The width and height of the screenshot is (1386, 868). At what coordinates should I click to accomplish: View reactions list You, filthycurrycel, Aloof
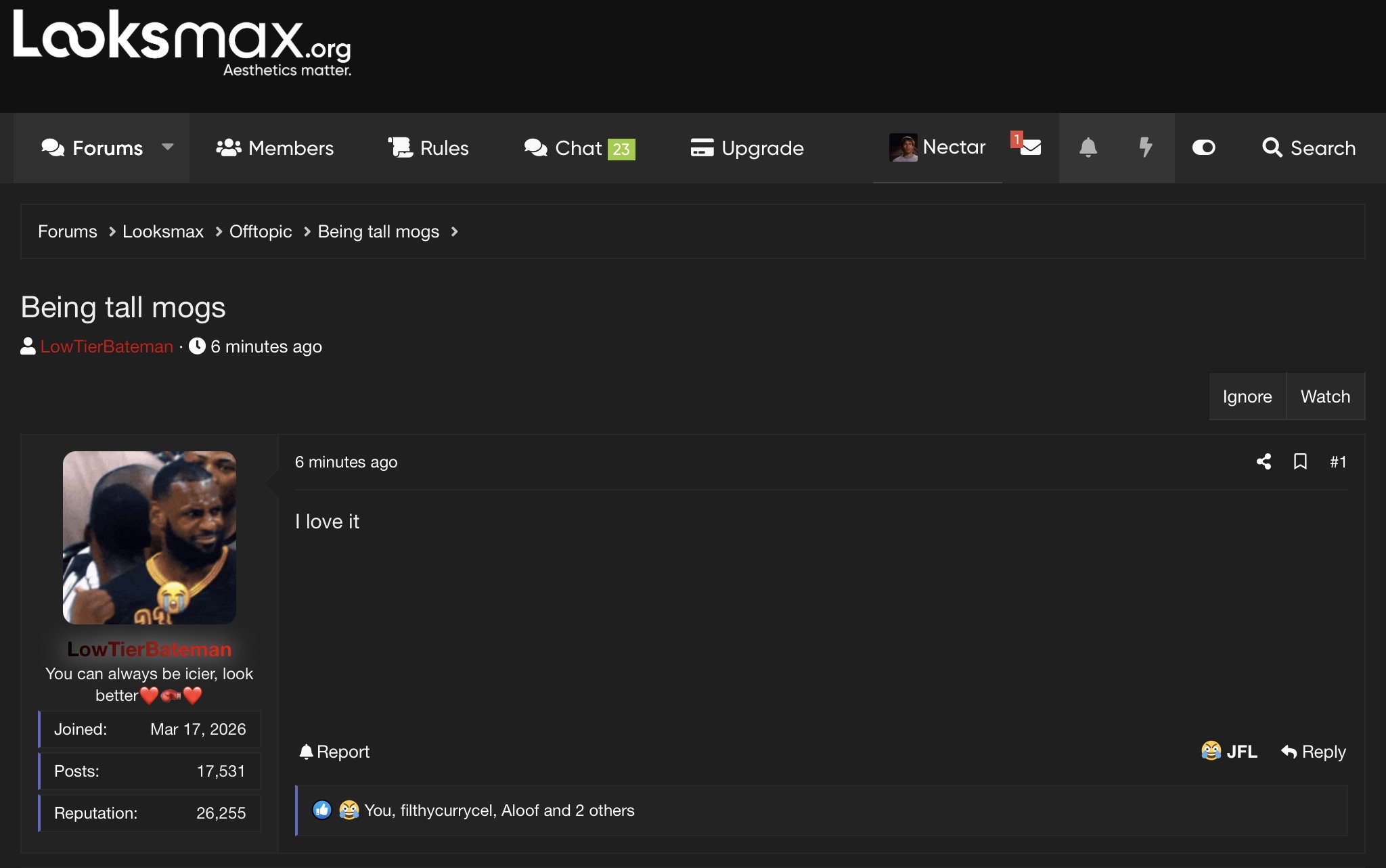pos(499,810)
